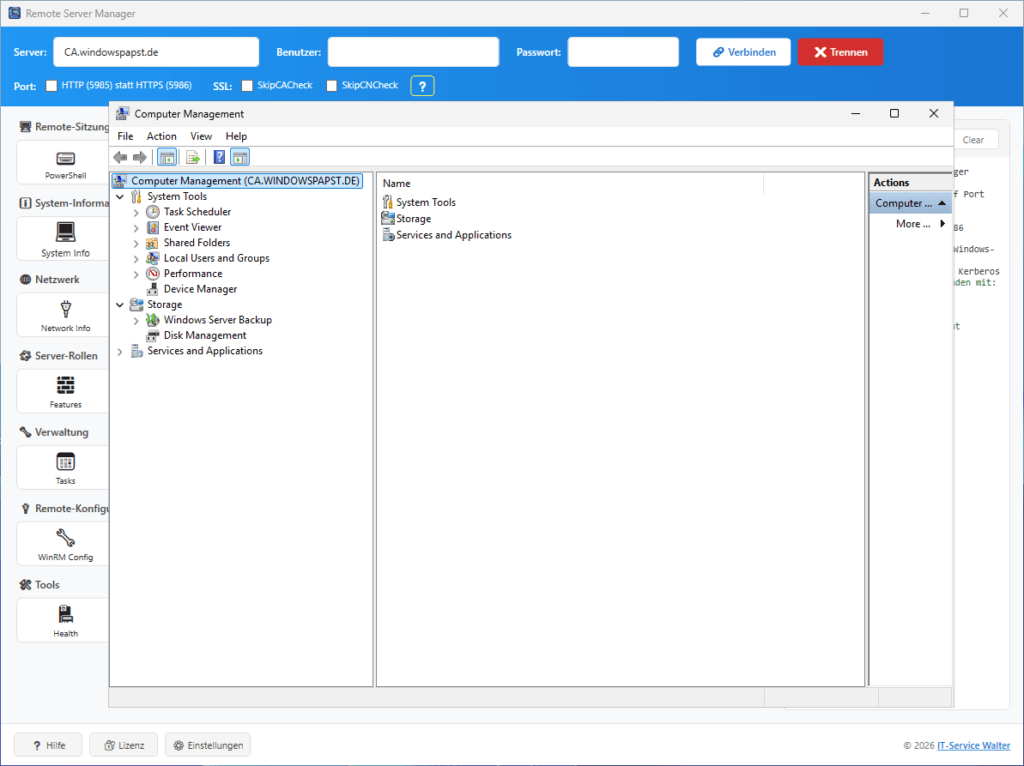Viewport: 1024px width, 766px height.
Task: Click inside the Benutzer input field
Action: (x=413, y=51)
